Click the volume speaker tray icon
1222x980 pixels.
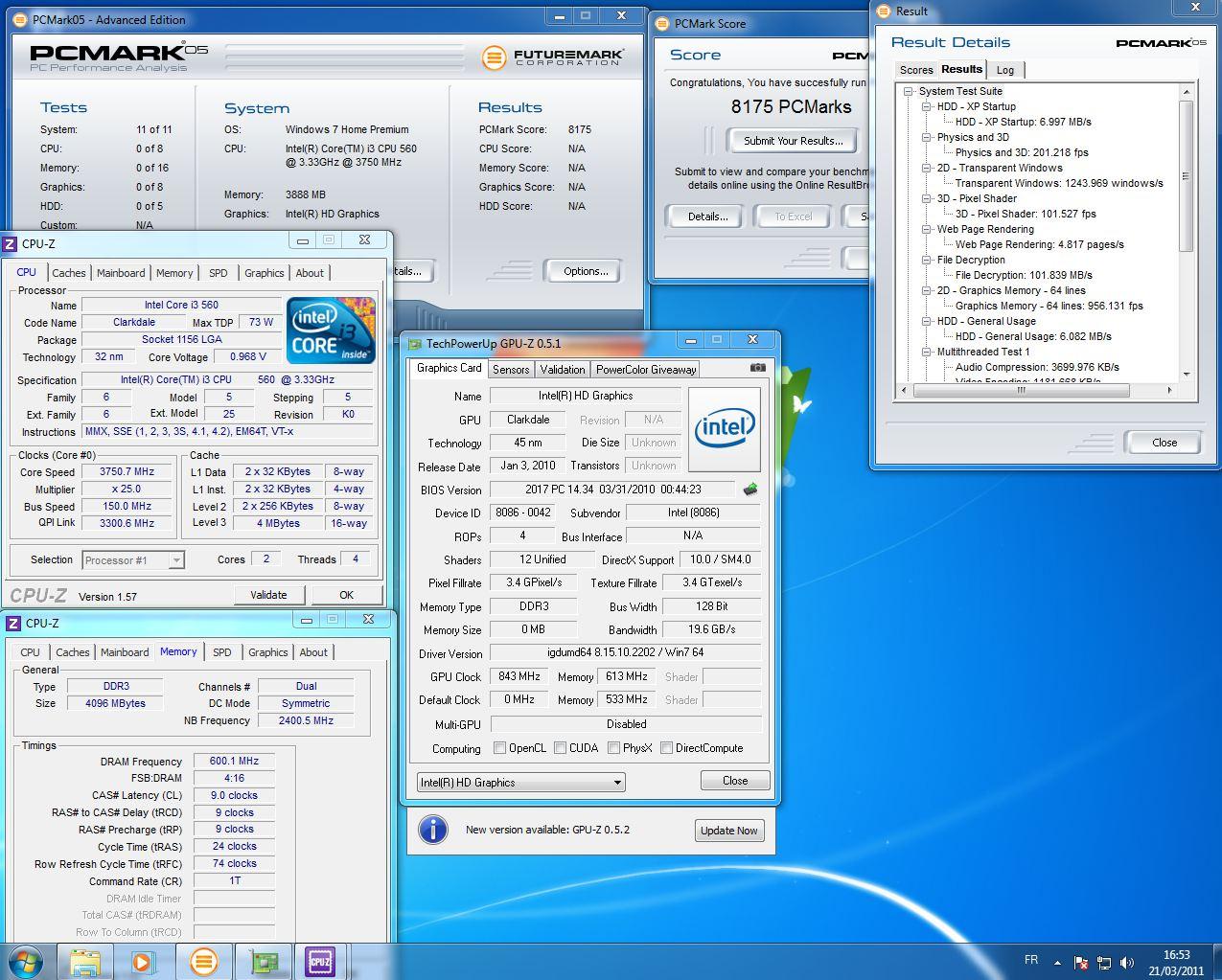[x=1128, y=963]
